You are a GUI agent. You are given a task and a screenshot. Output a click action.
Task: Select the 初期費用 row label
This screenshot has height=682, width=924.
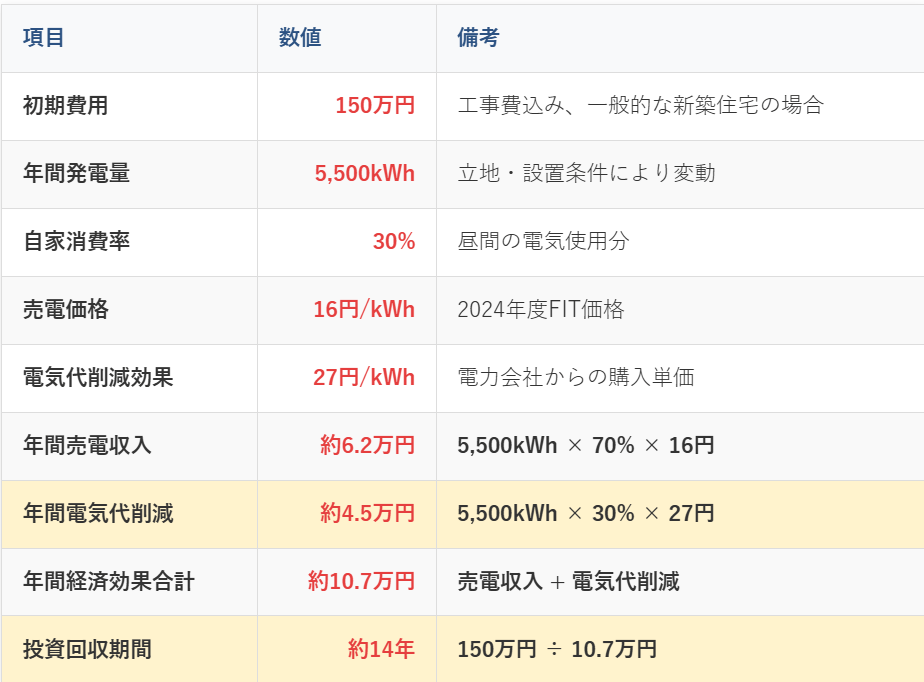[65, 106]
